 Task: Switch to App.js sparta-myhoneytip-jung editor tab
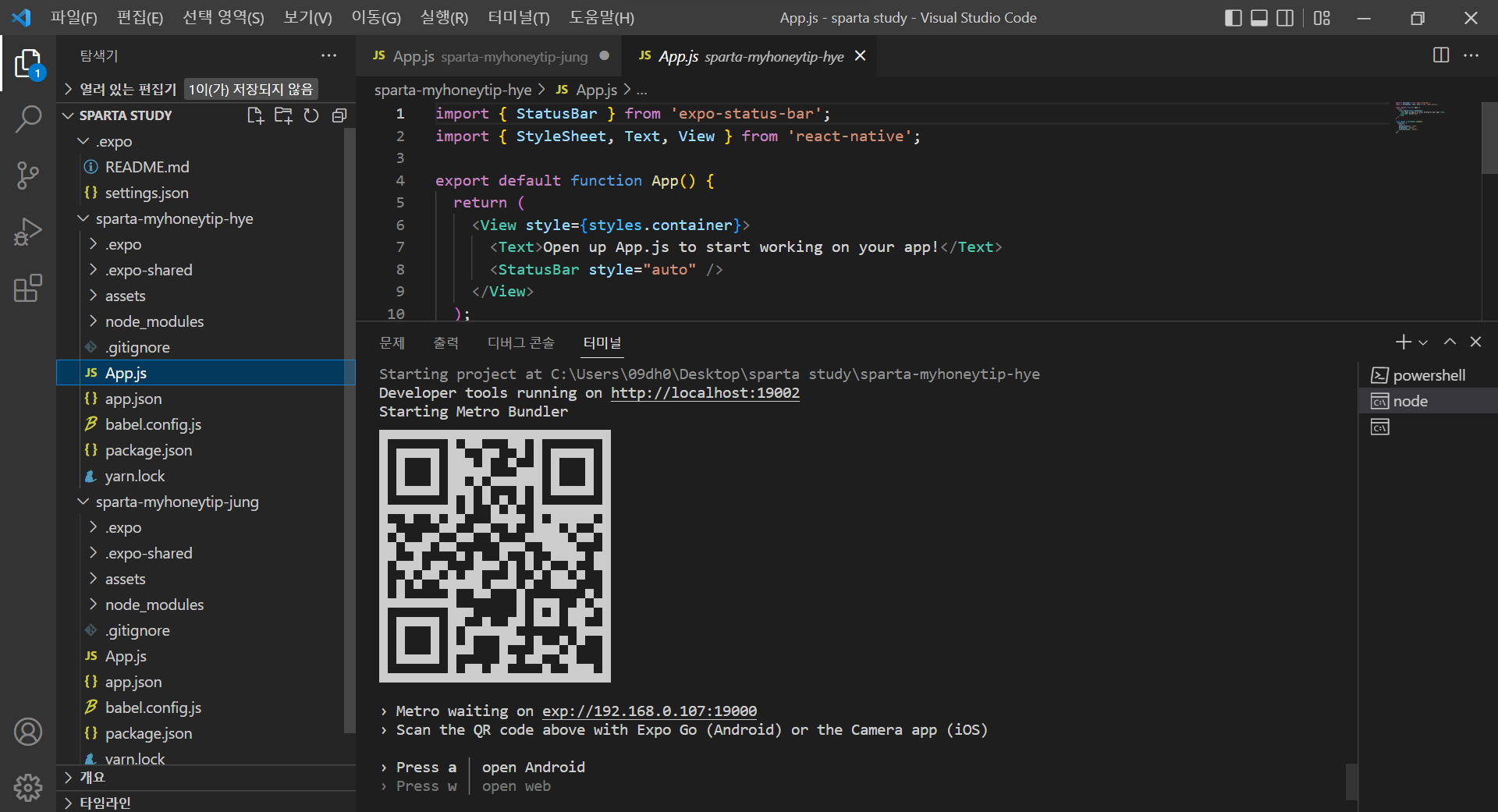(x=489, y=56)
